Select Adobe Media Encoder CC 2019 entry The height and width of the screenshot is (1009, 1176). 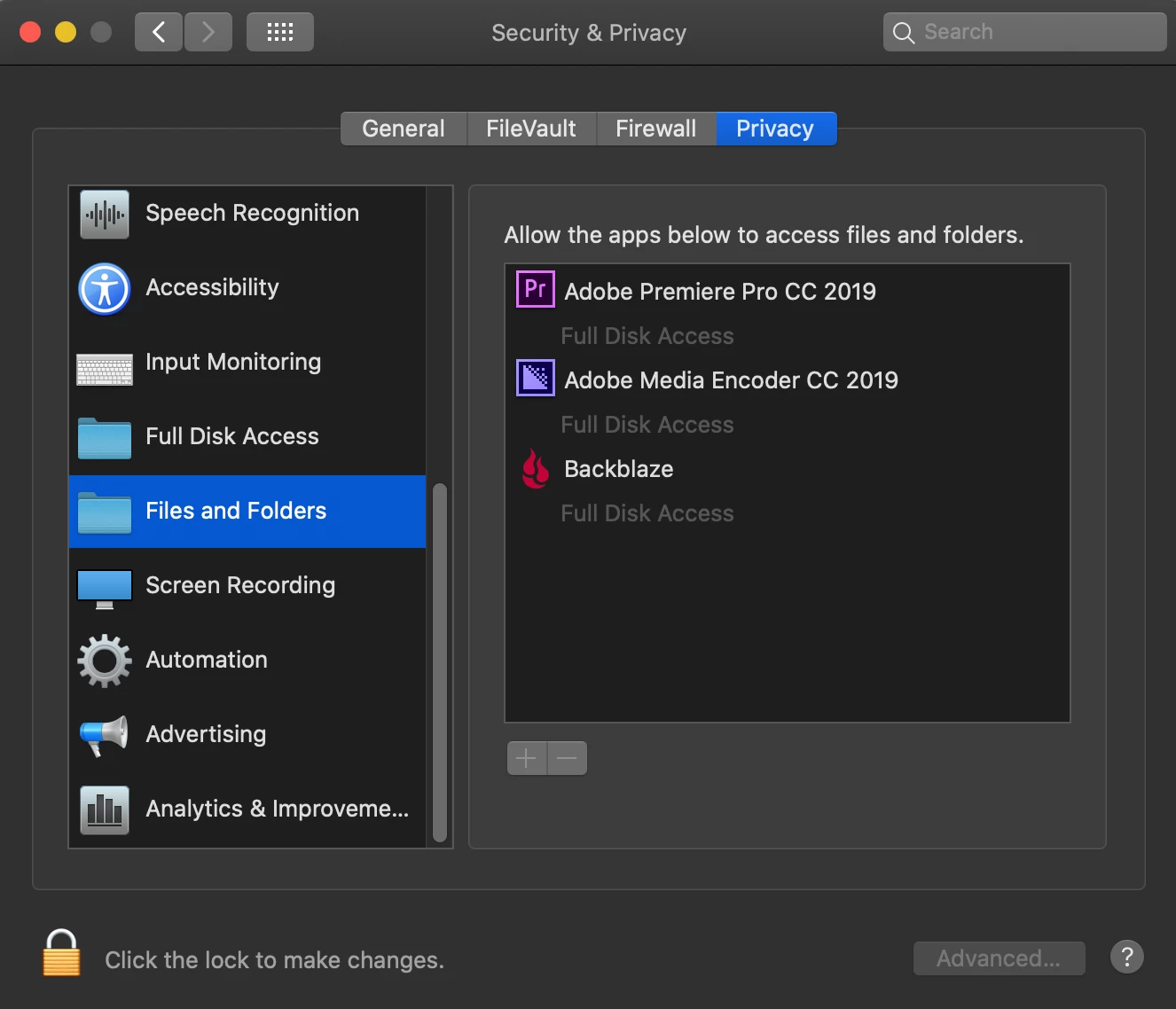coord(788,379)
